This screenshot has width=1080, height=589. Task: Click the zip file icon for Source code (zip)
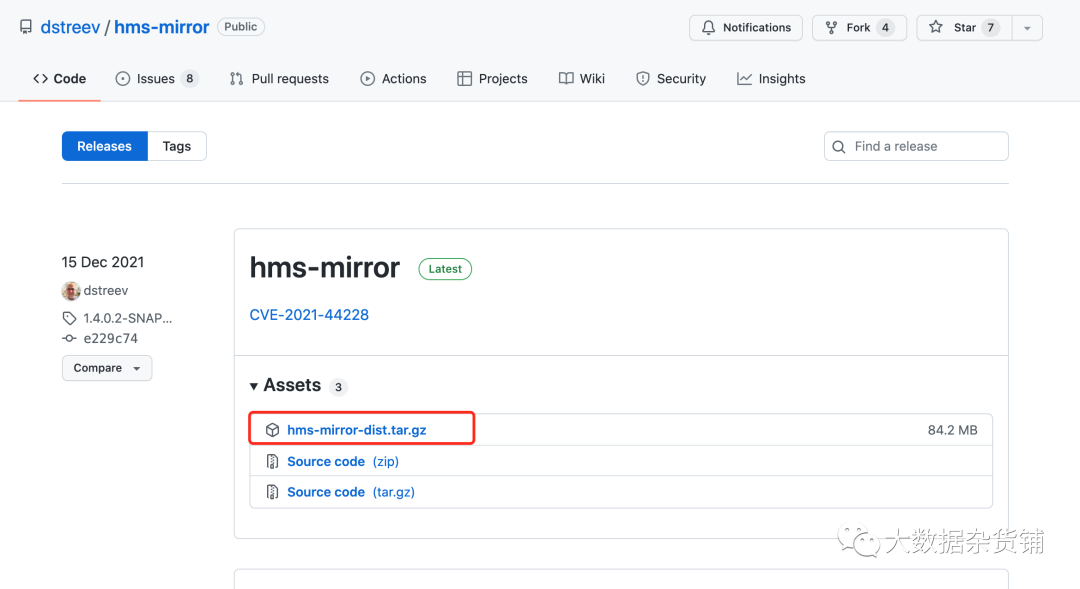[x=273, y=462]
